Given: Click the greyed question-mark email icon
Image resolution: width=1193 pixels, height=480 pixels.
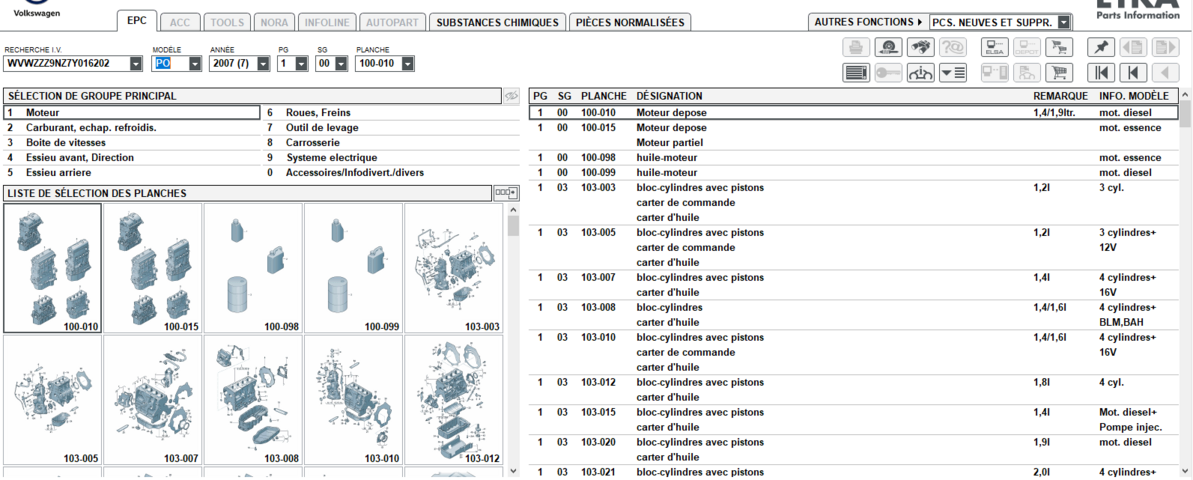Looking at the screenshot, I should (x=952, y=47).
